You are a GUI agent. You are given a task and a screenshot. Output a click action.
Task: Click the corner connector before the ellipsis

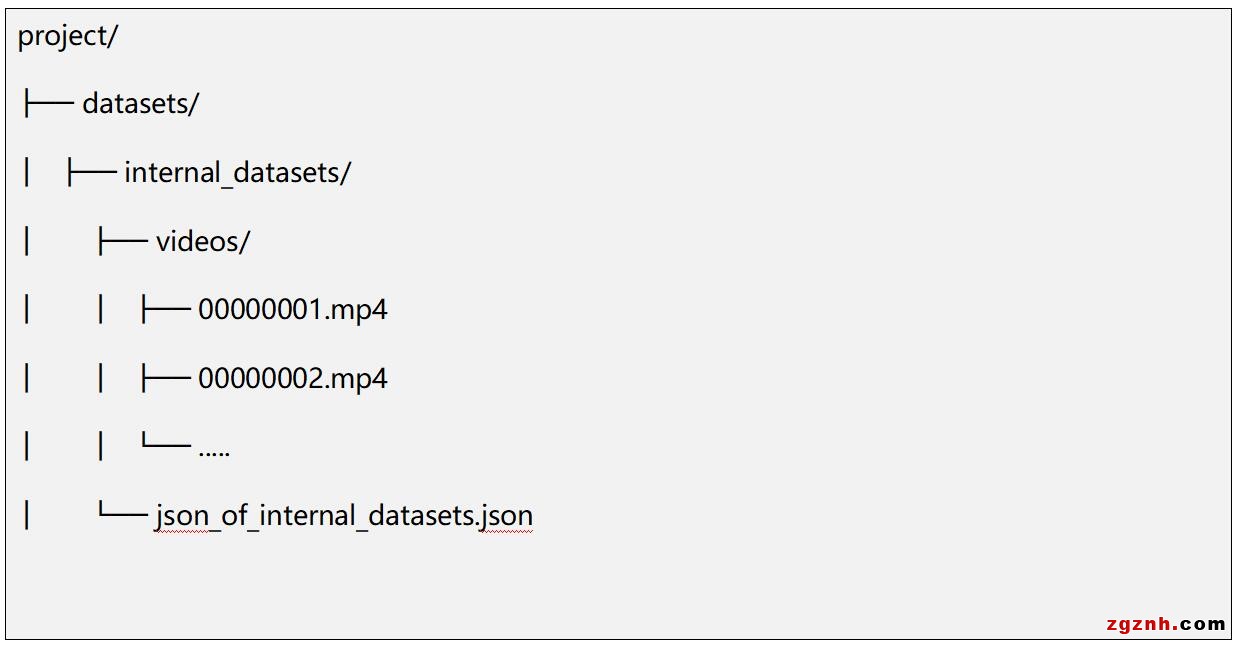pos(166,445)
